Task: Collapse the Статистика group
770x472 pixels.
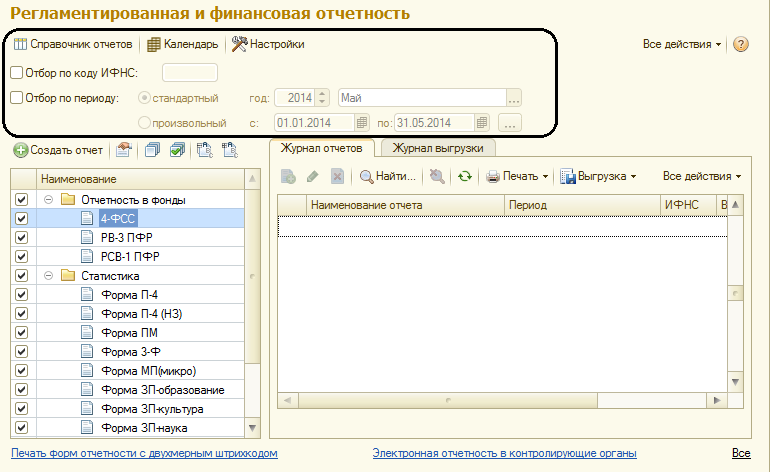Action: coord(48,276)
